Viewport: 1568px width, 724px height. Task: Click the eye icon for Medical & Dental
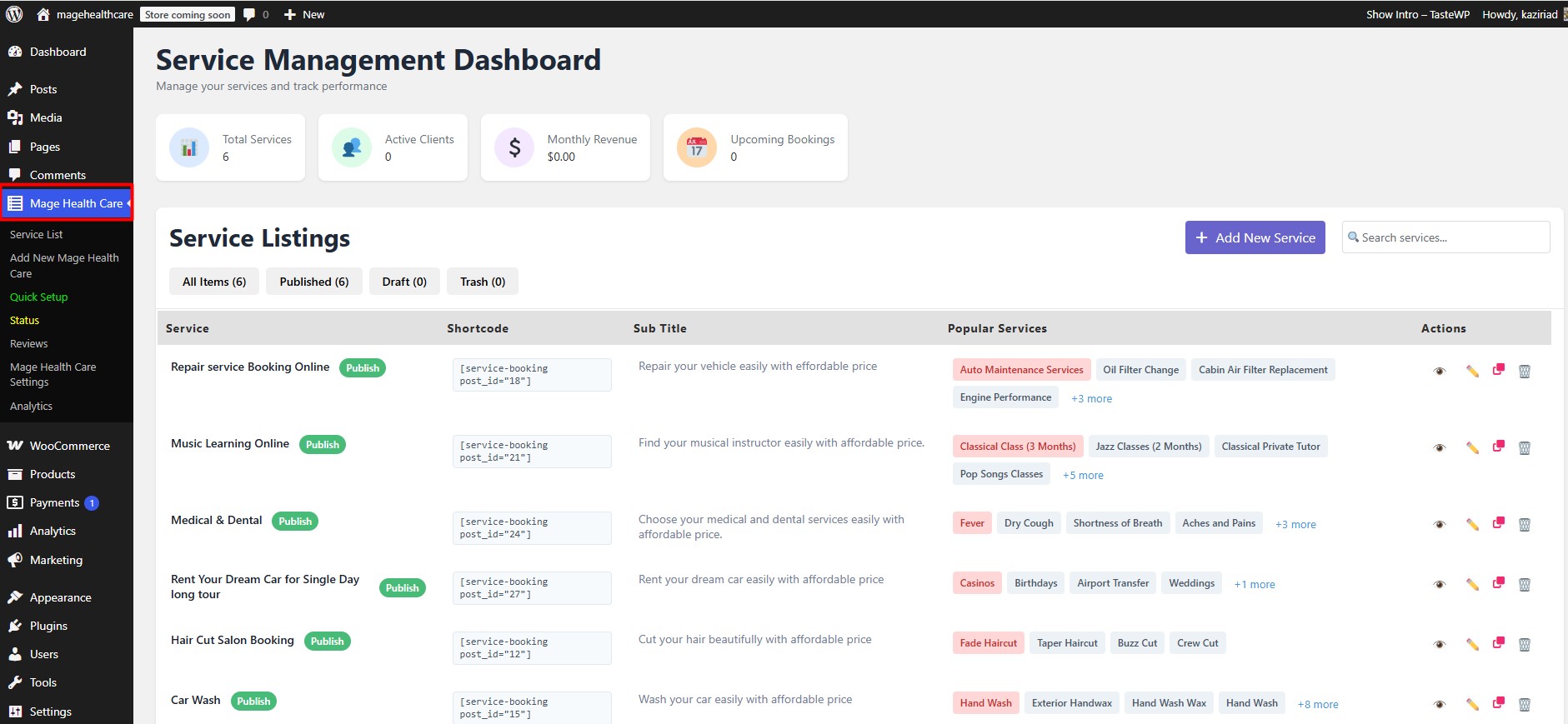1439,524
